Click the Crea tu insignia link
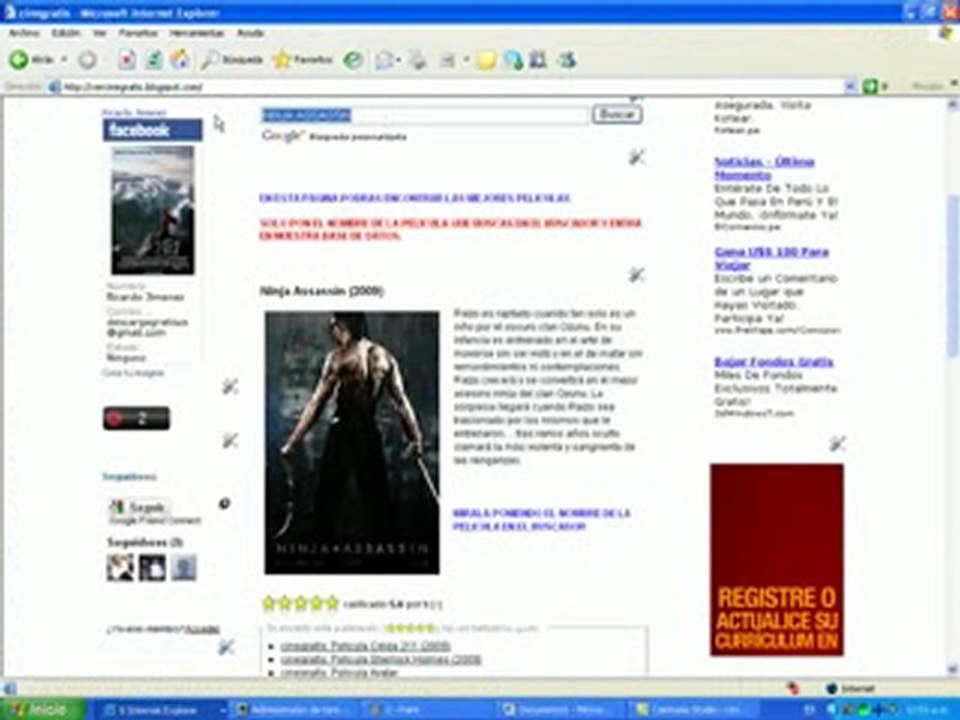The image size is (960, 720). [x=133, y=373]
